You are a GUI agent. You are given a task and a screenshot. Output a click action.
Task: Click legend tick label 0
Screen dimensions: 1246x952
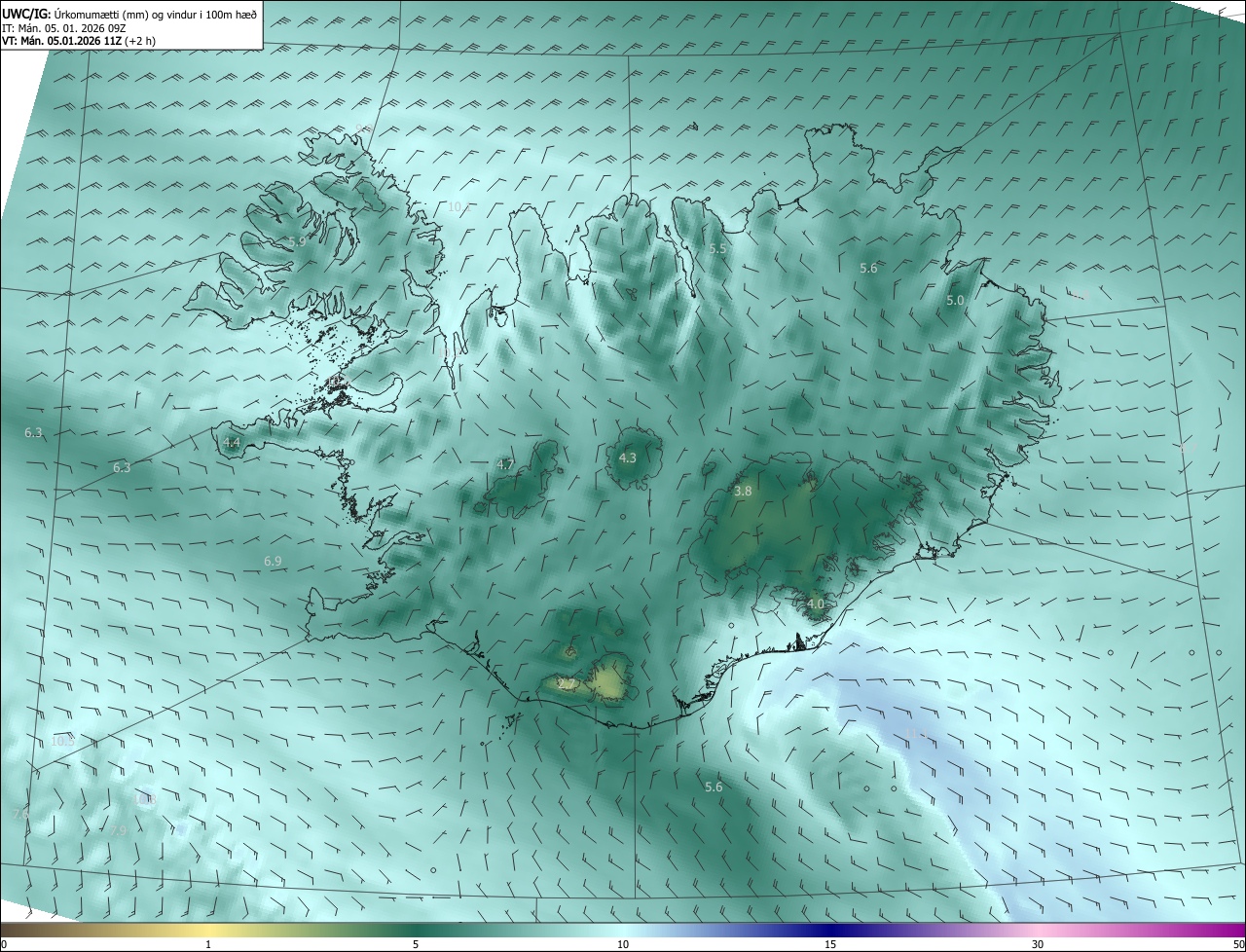[3, 944]
